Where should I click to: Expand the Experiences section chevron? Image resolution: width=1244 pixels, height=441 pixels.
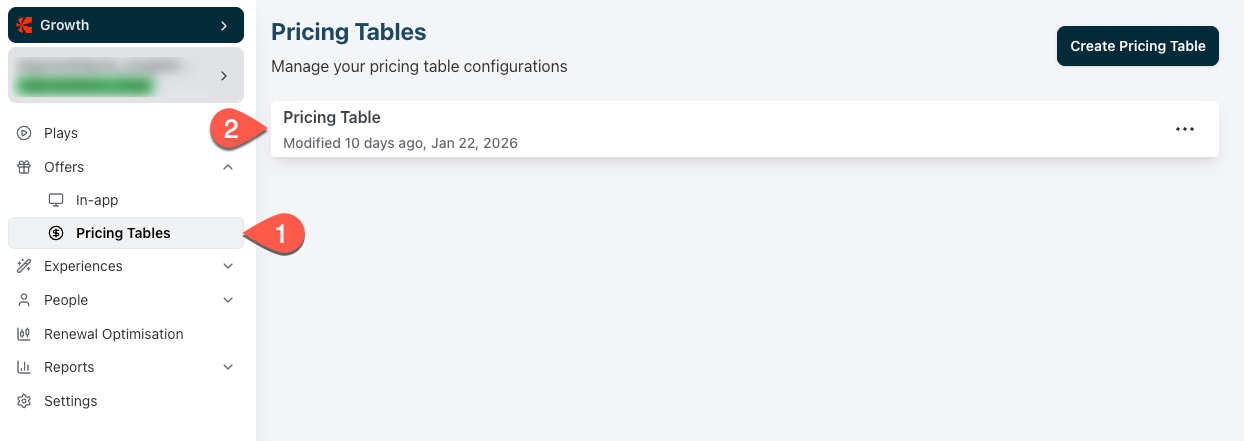(228, 266)
